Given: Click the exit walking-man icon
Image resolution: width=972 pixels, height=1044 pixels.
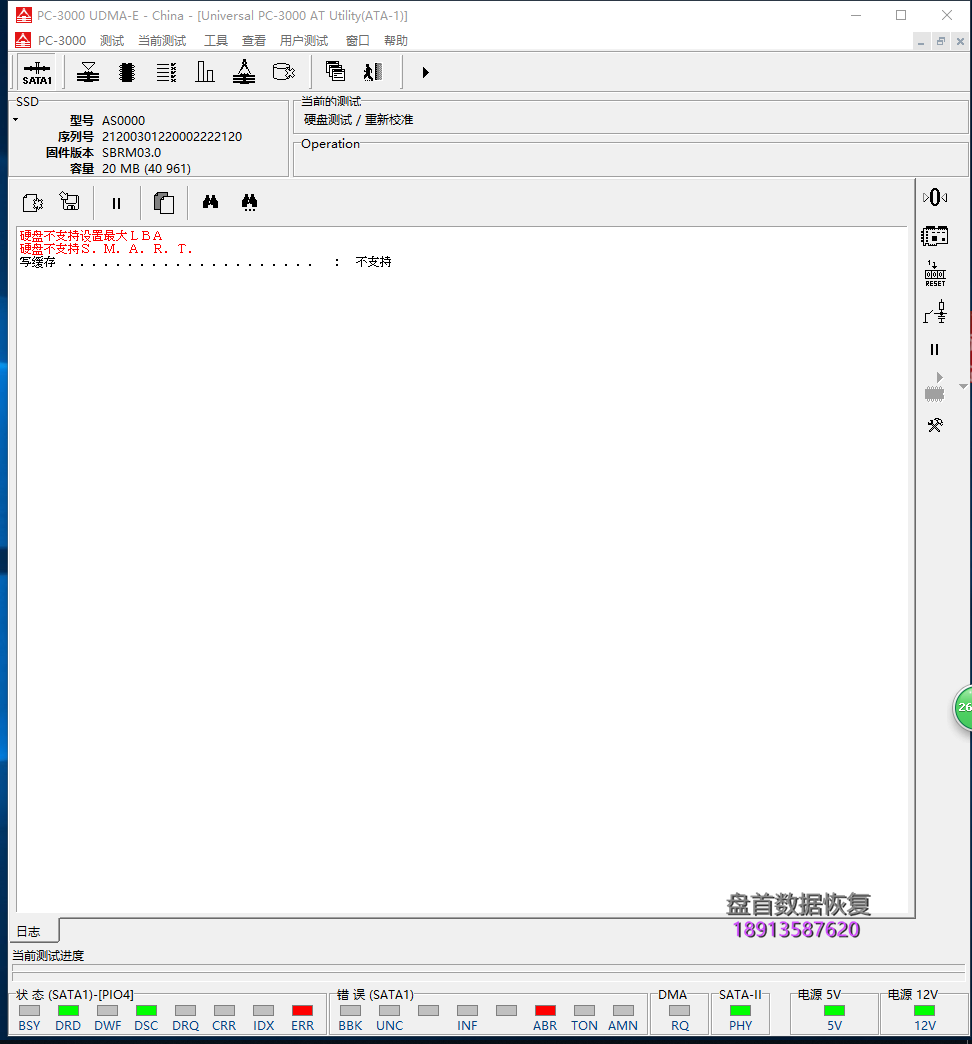Looking at the screenshot, I should [373, 72].
